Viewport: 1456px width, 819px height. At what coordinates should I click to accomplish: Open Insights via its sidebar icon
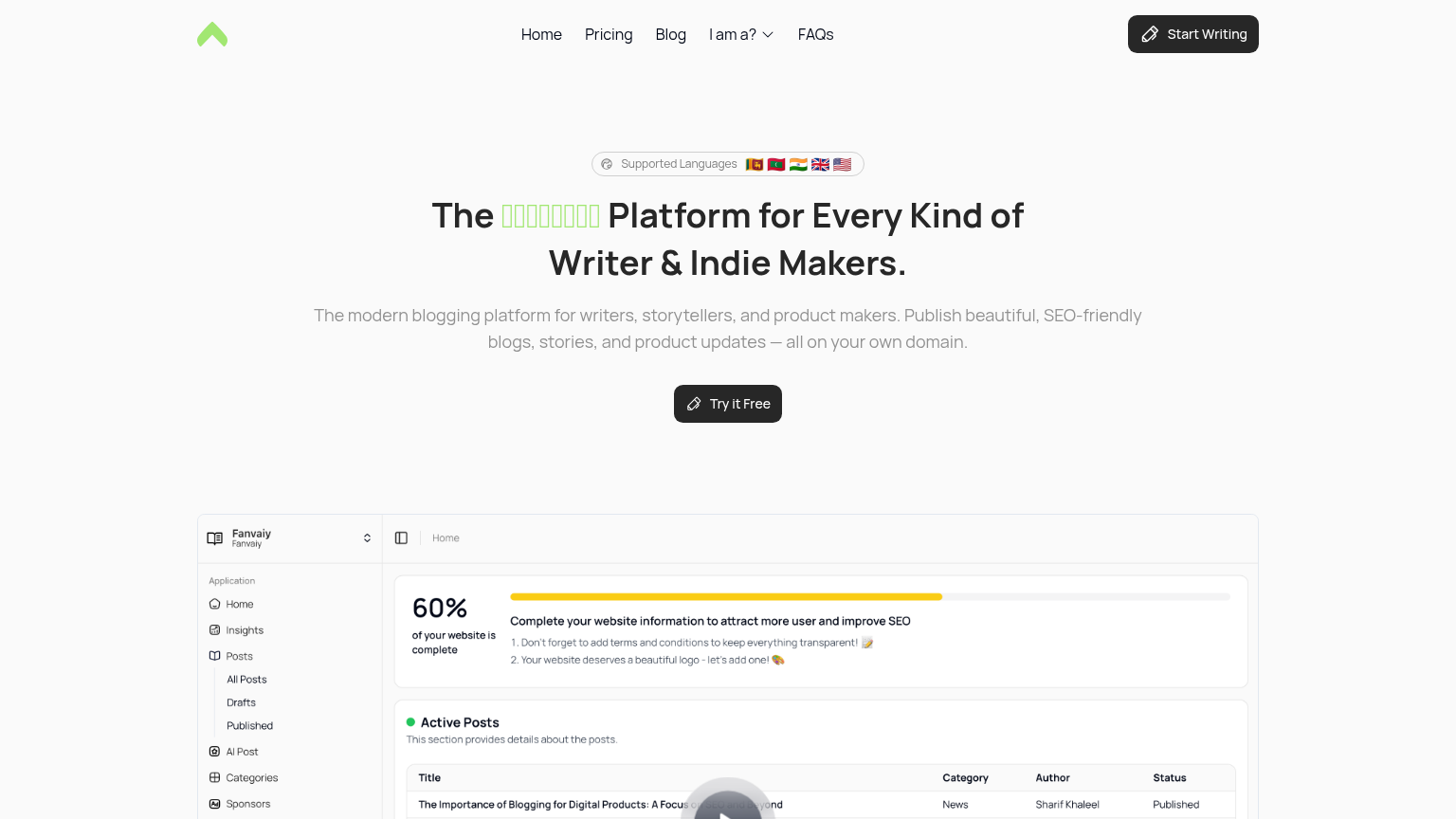(x=215, y=630)
